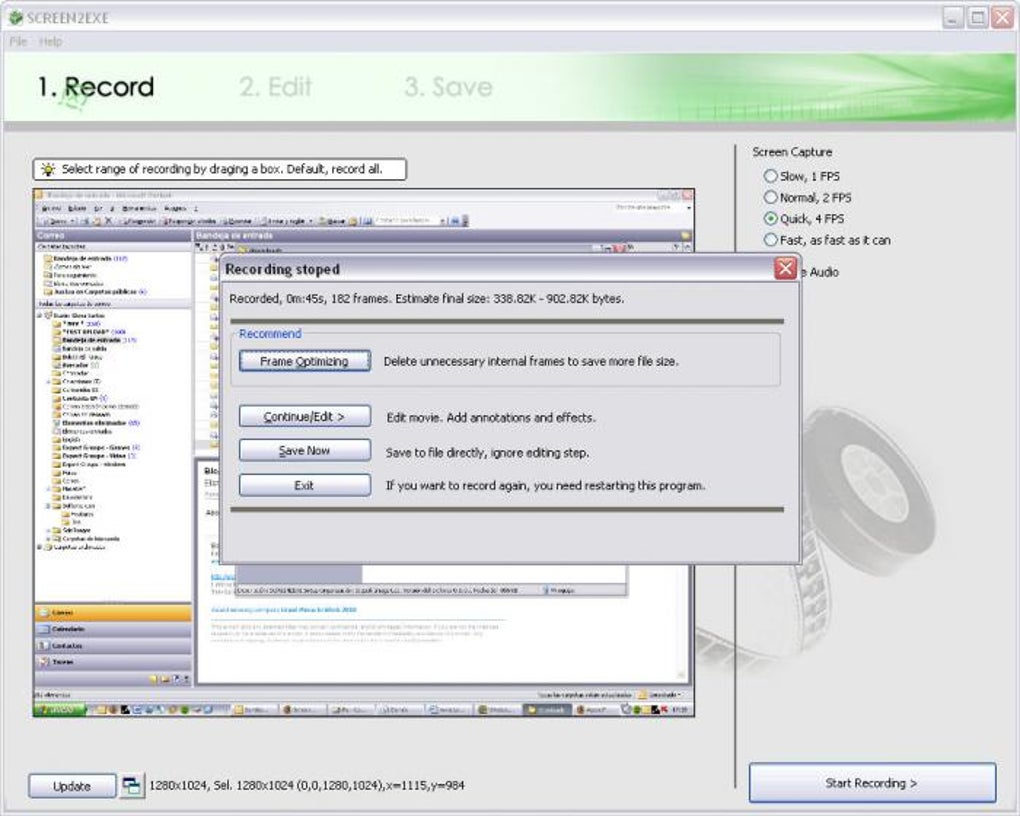The height and width of the screenshot is (816, 1020).
Task: Close the Recording stoped dialog
Action: coord(786,268)
